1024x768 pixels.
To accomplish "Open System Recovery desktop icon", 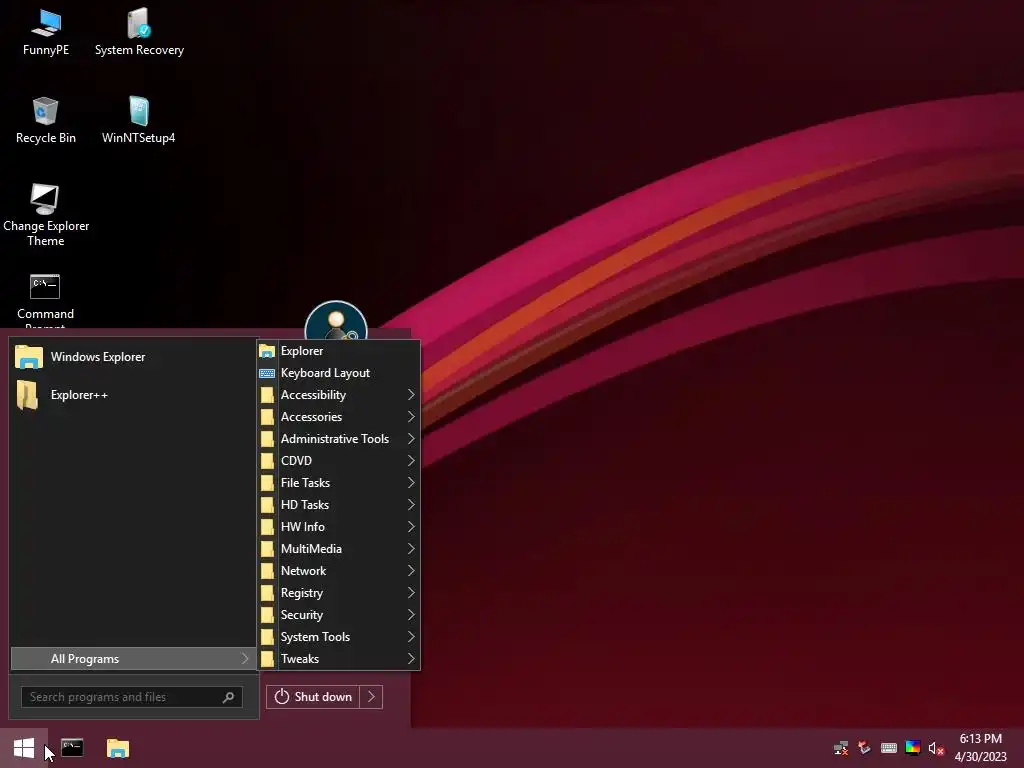I will (x=139, y=33).
